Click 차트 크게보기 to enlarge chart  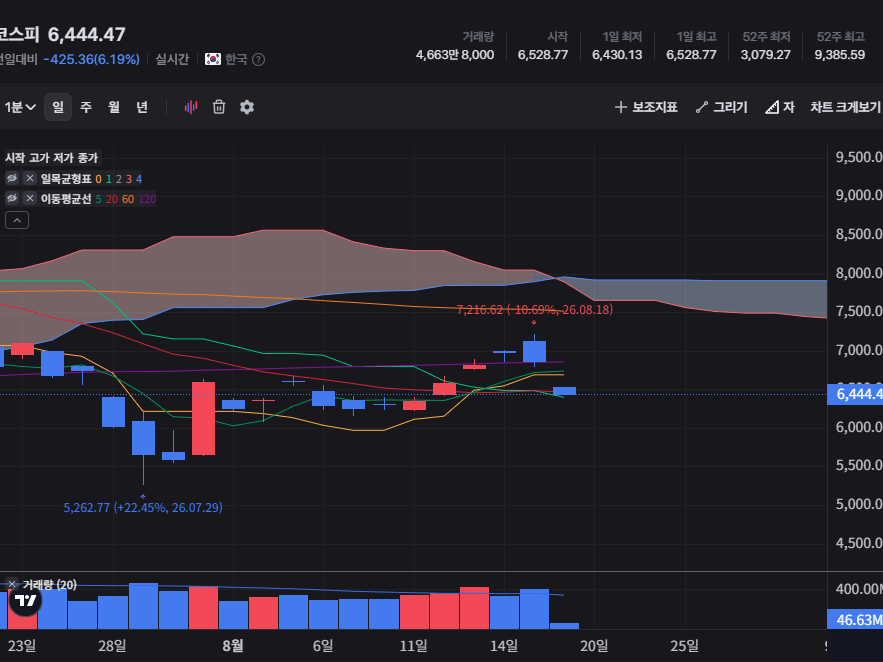pyautogui.click(x=845, y=107)
